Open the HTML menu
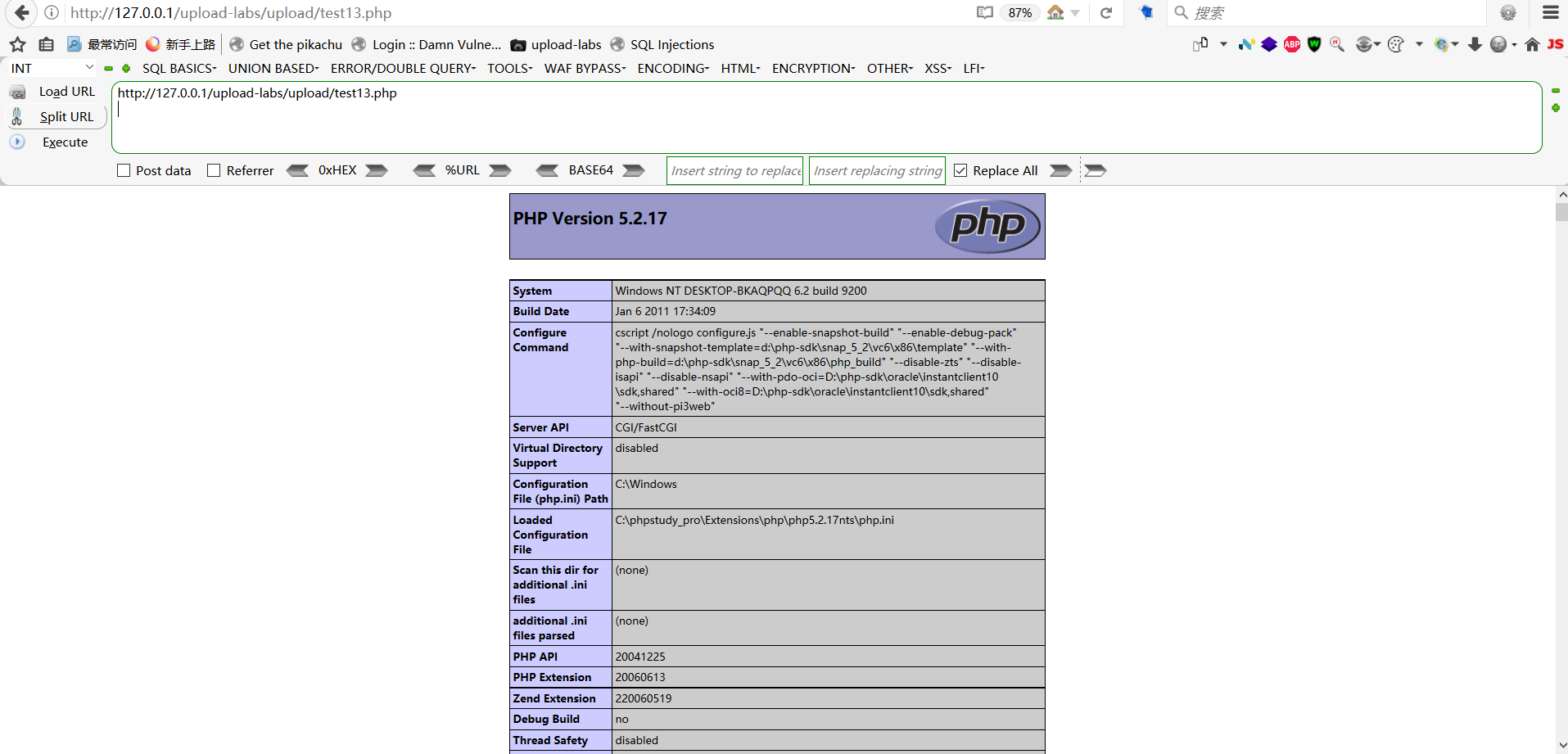 coord(741,68)
